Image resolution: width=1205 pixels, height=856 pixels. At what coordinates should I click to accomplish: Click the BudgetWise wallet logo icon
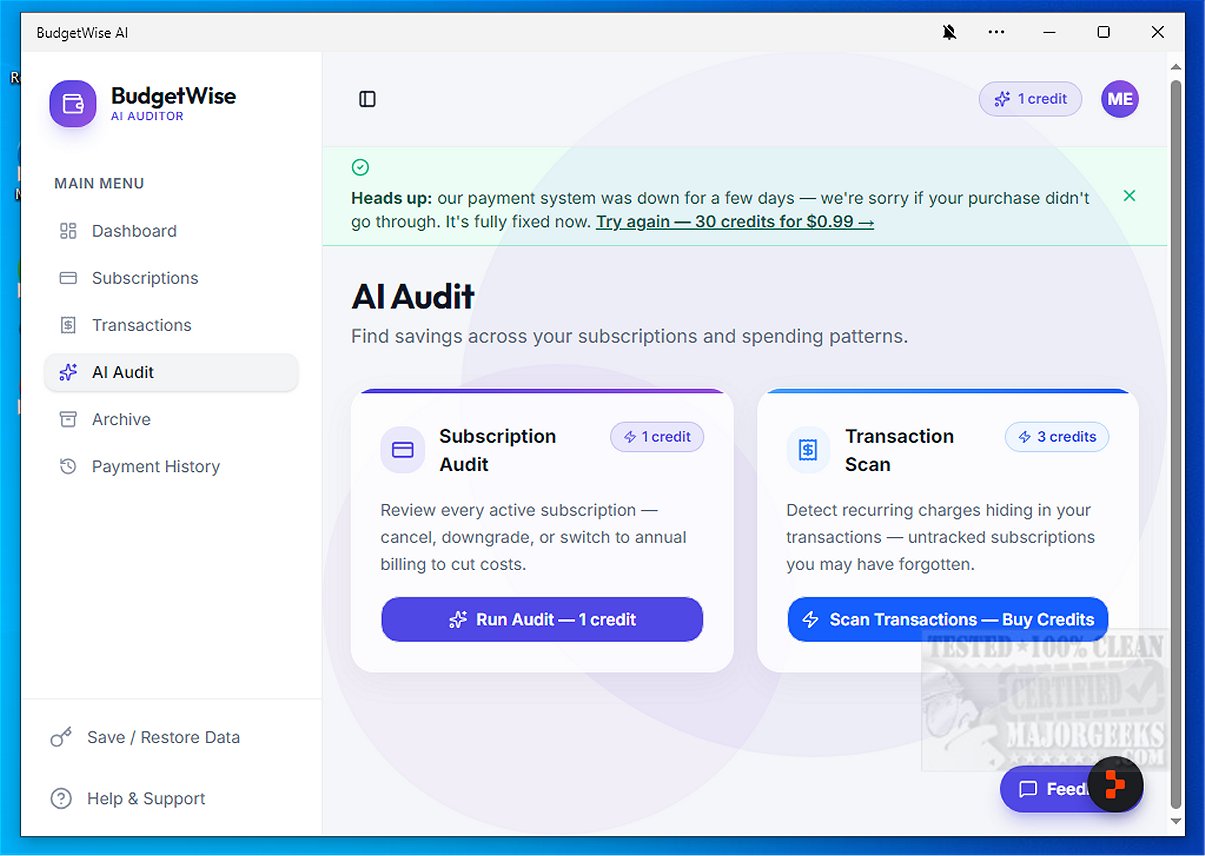(x=73, y=104)
